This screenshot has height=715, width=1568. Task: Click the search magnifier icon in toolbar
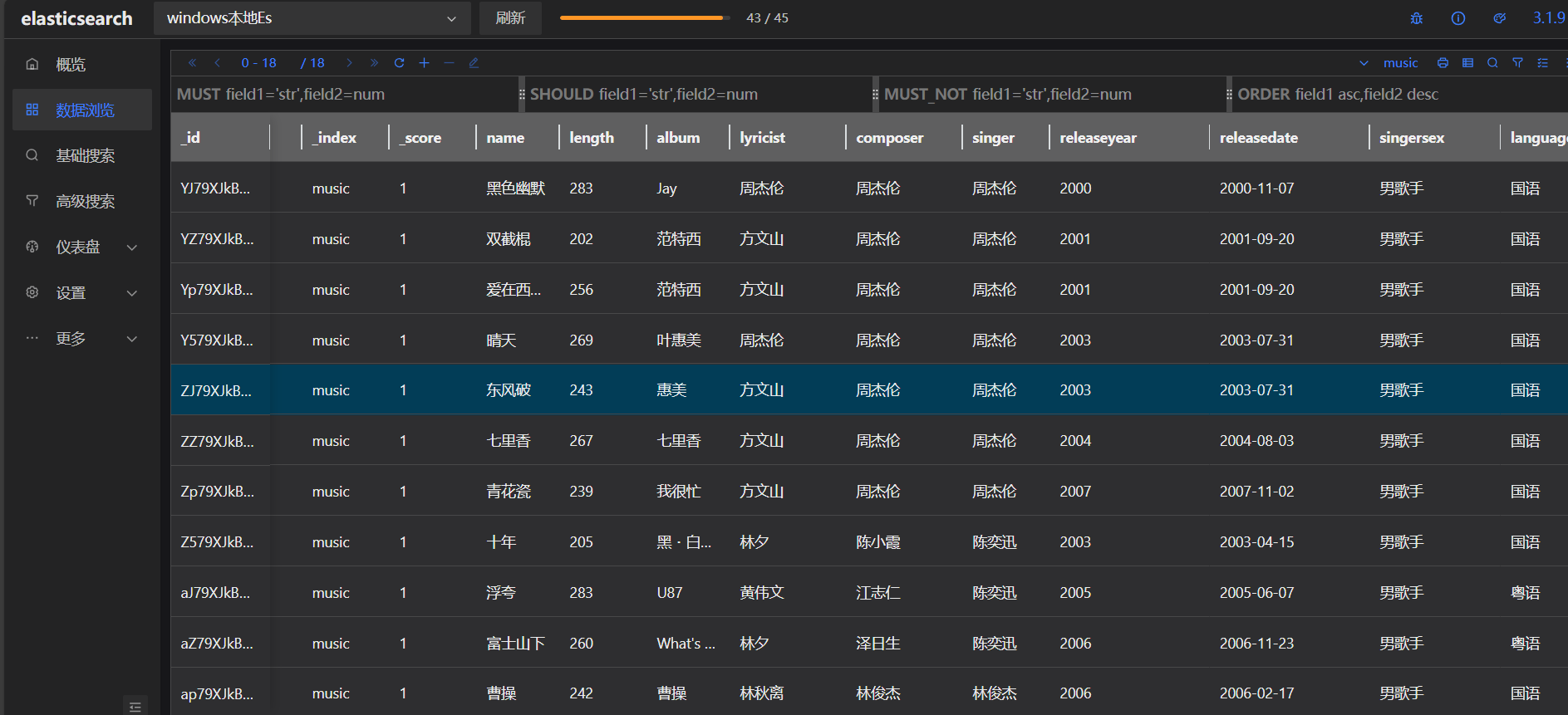tap(1492, 63)
